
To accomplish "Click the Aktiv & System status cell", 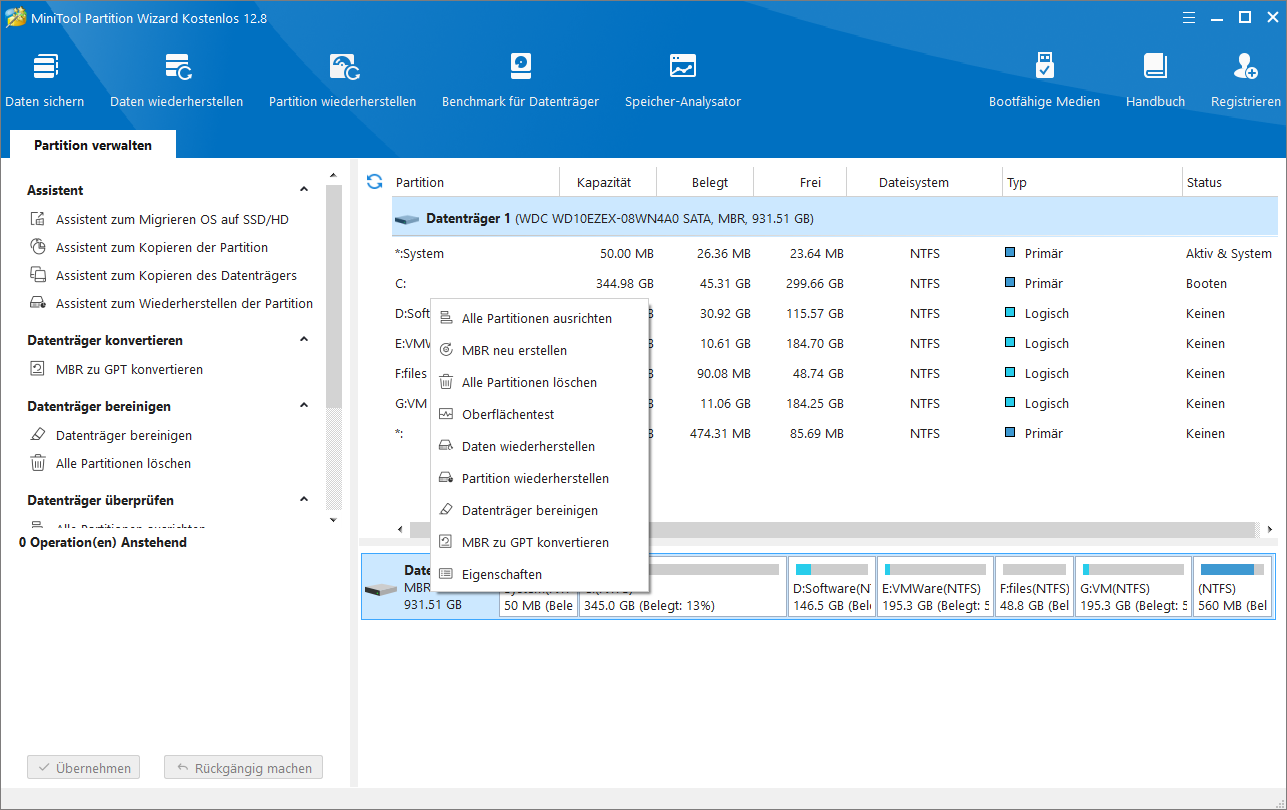I will pos(1229,253).
